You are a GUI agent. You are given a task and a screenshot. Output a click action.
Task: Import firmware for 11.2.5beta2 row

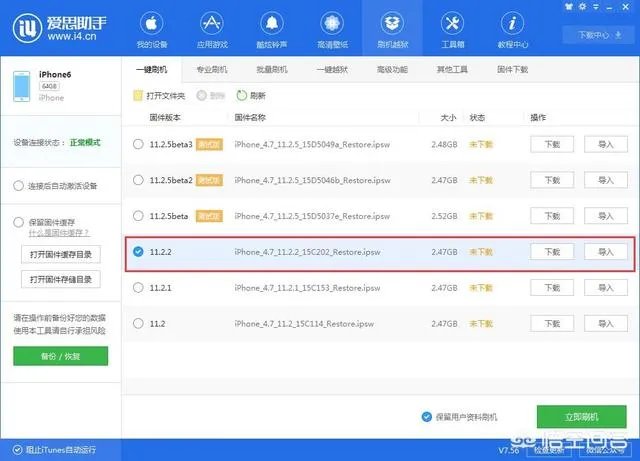[606, 180]
